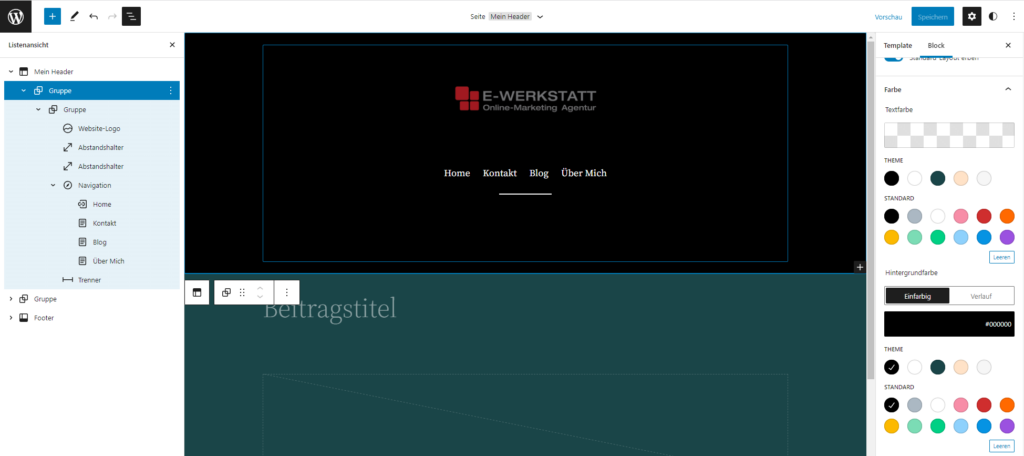Image resolution: width=1024 pixels, height=456 pixels.
Task: Switch to the Template tab
Action: [x=897, y=45]
